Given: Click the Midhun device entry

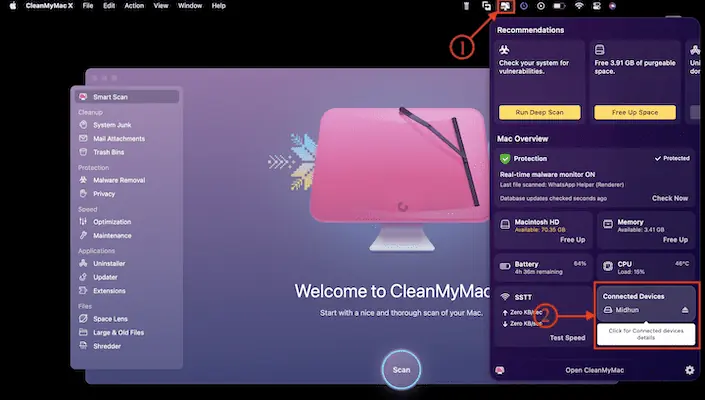Looking at the screenshot, I should (627, 310).
